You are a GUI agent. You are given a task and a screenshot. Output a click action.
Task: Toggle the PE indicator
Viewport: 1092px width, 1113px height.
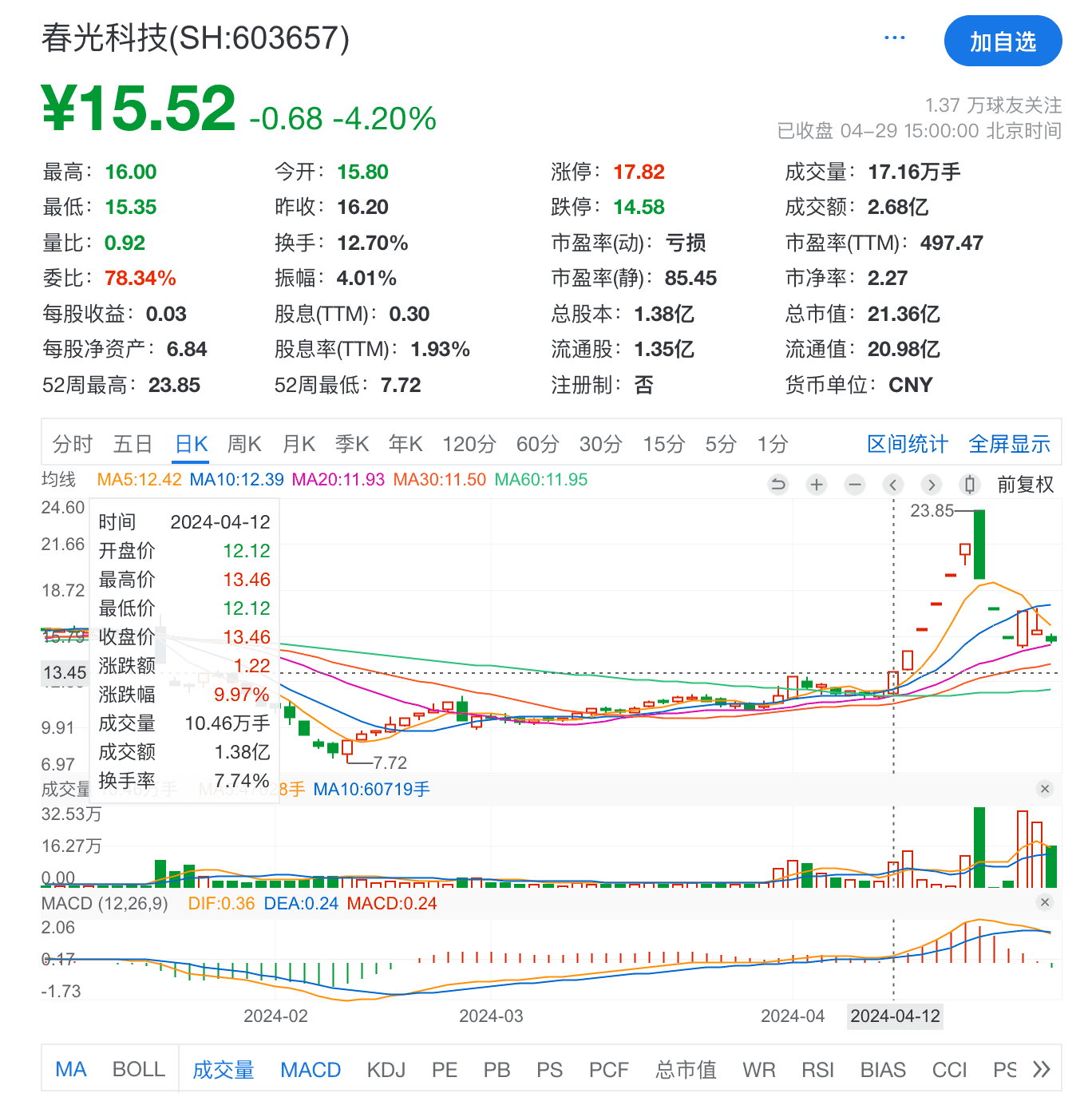445,1070
